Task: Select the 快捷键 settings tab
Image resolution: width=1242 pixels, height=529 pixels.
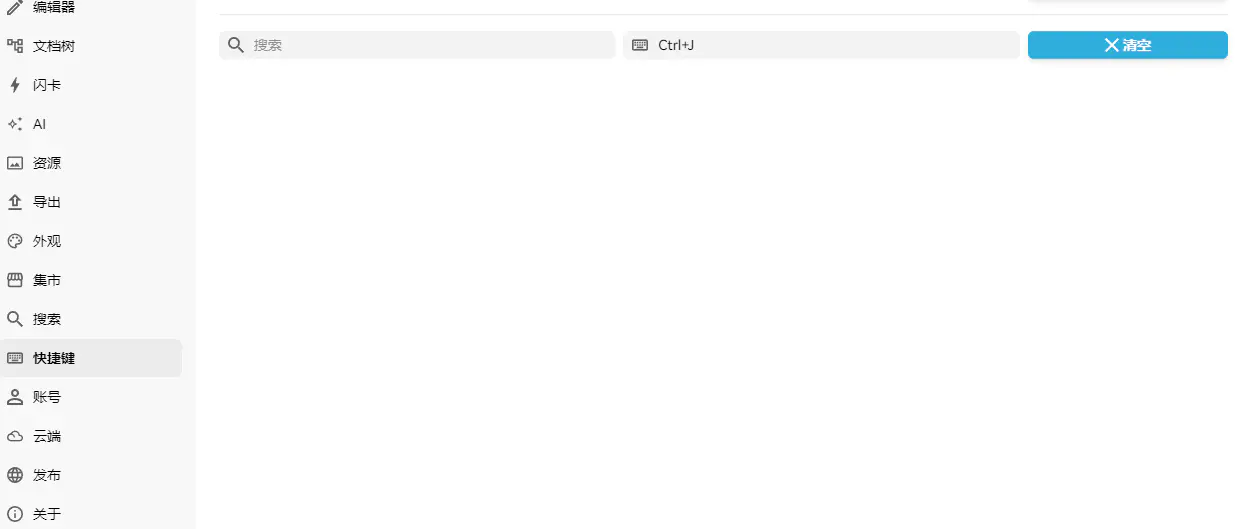Action: (91, 358)
